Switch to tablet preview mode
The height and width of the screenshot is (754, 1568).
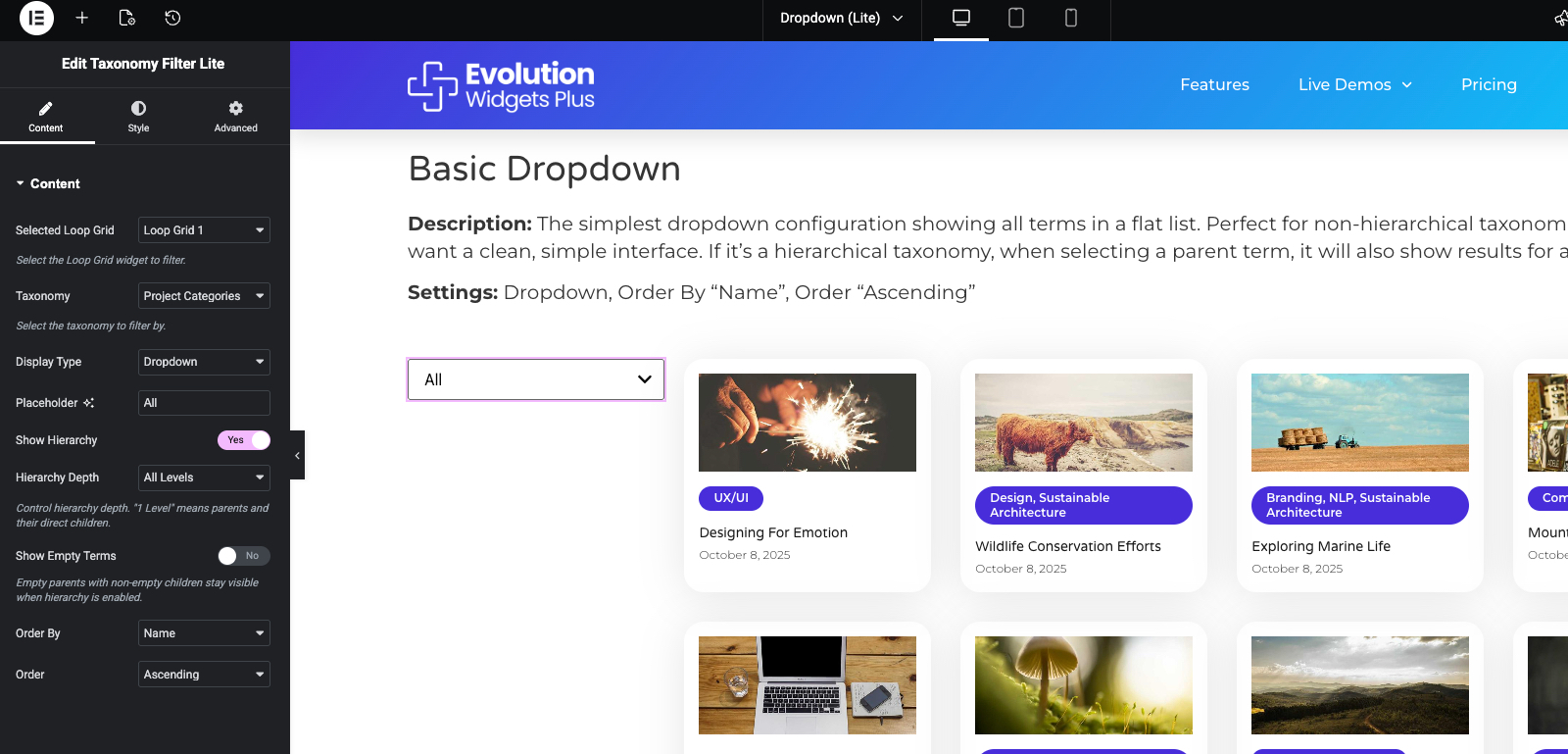(1016, 18)
